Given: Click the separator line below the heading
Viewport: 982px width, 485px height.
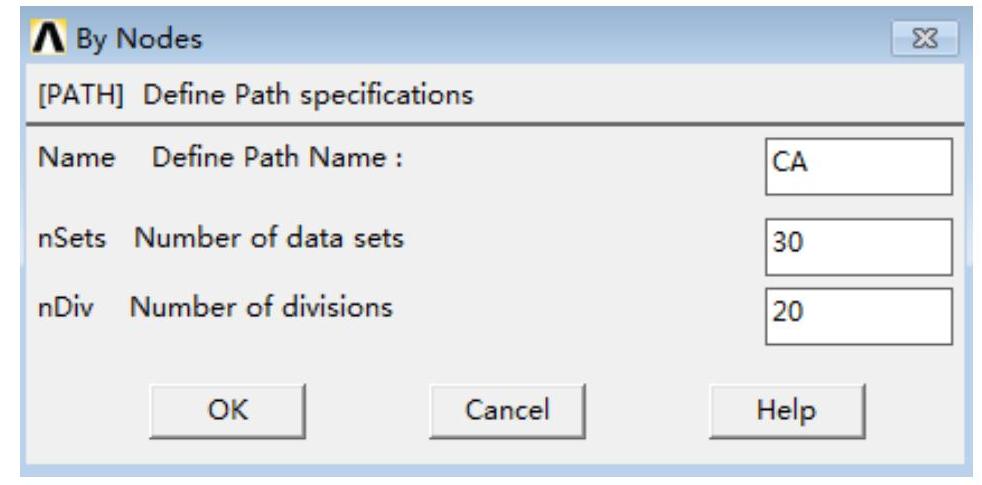Looking at the screenshot, I should [x=490, y=124].
